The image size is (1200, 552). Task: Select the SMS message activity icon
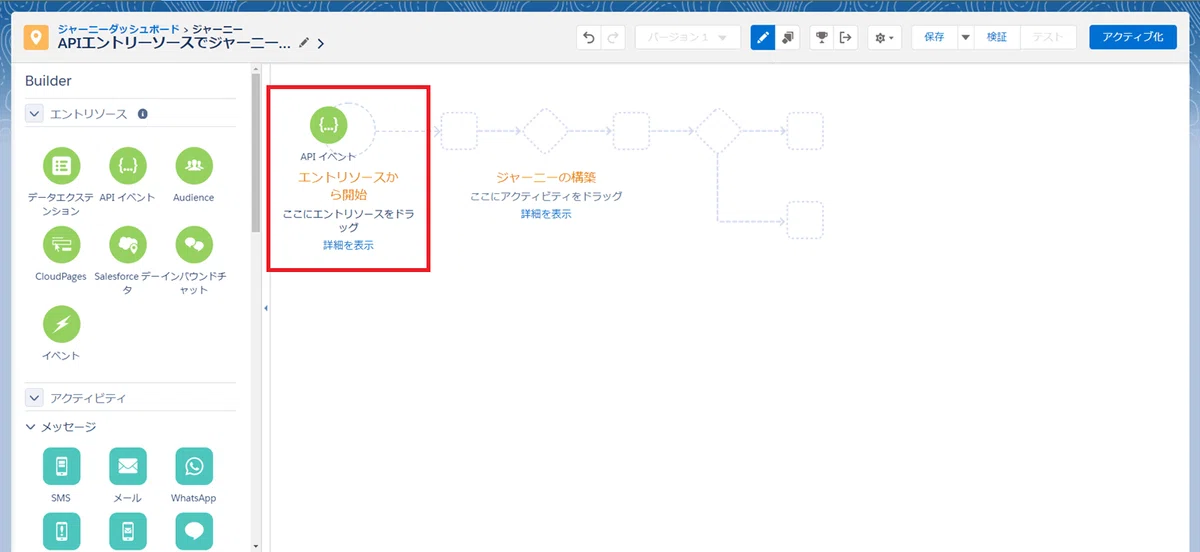61,466
